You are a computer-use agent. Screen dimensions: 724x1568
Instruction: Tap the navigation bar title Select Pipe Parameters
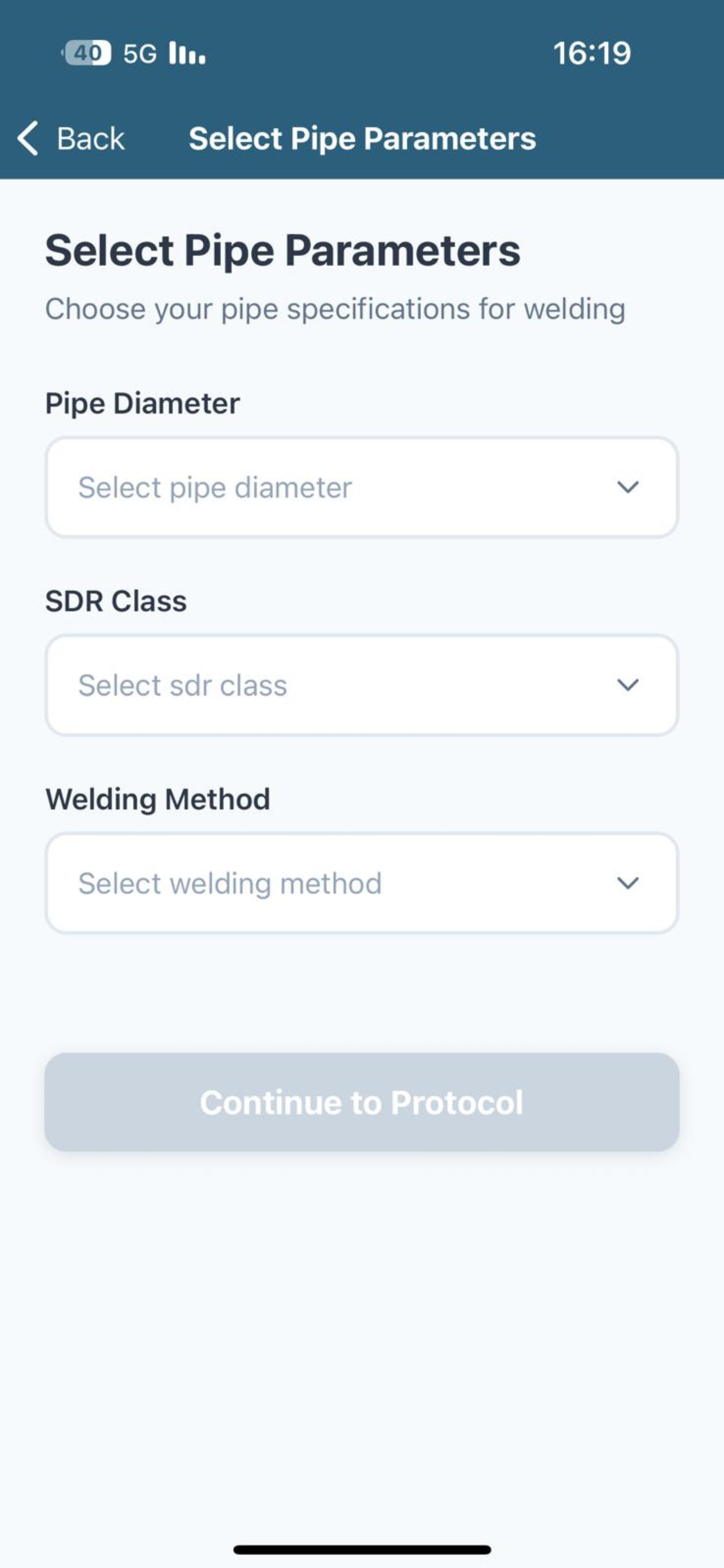(x=363, y=139)
